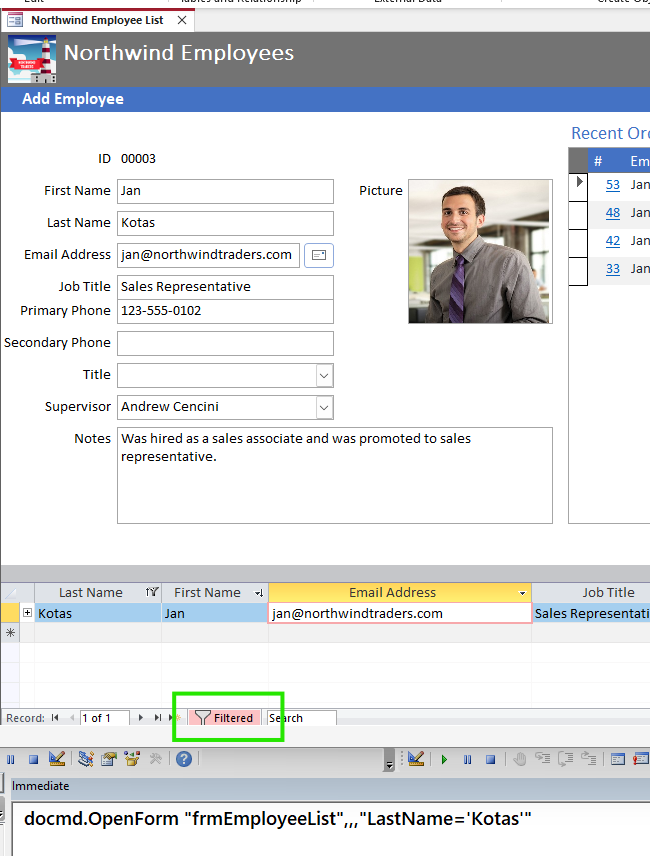
Task: Open recent order number 48
Action: [613, 213]
